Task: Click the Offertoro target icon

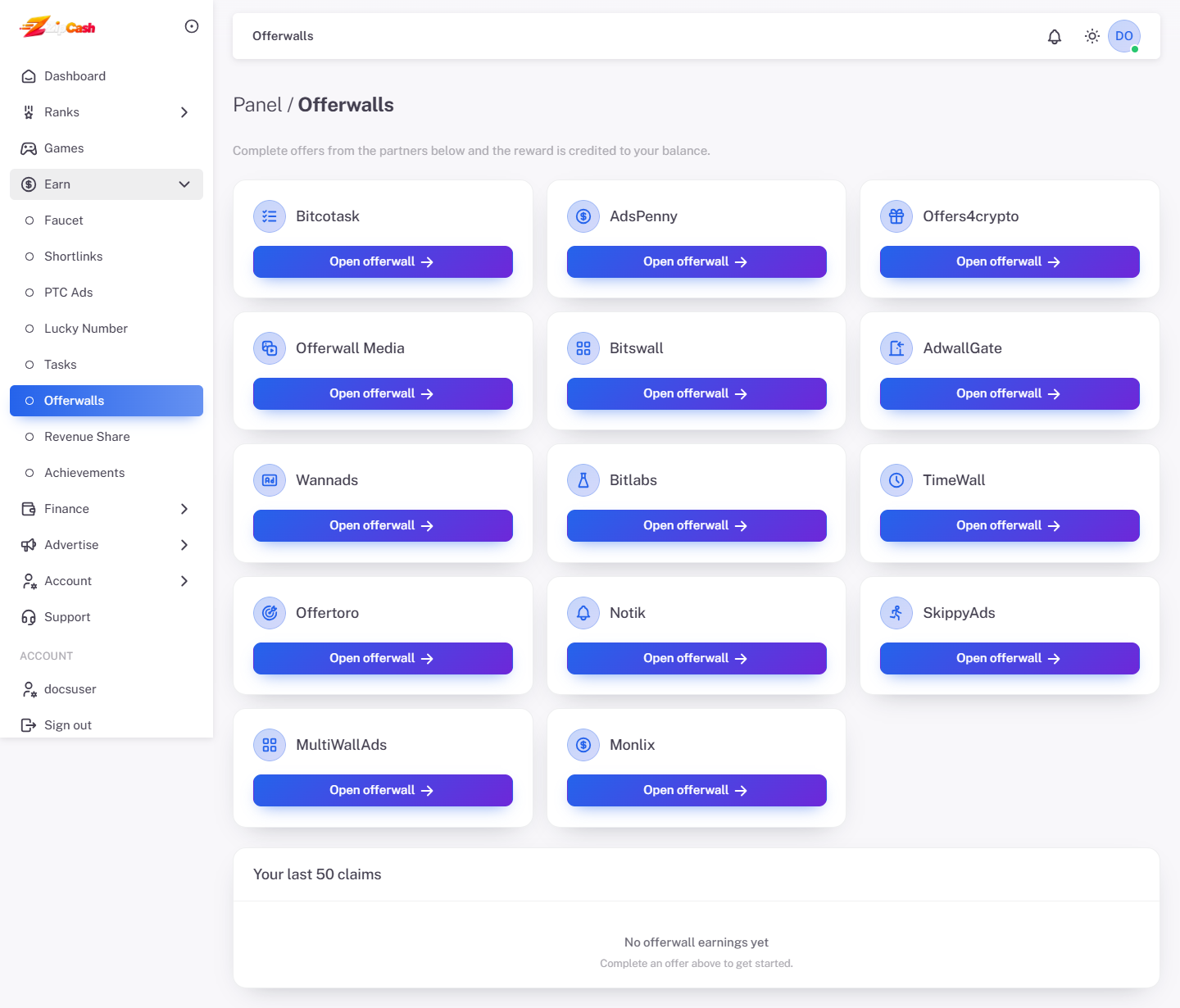Action: [x=270, y=613]
